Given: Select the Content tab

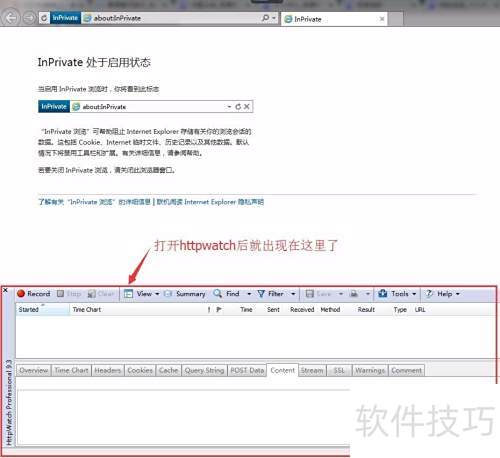Looking at the screenshot, I should pyautogui.click(x=283, y=370).
